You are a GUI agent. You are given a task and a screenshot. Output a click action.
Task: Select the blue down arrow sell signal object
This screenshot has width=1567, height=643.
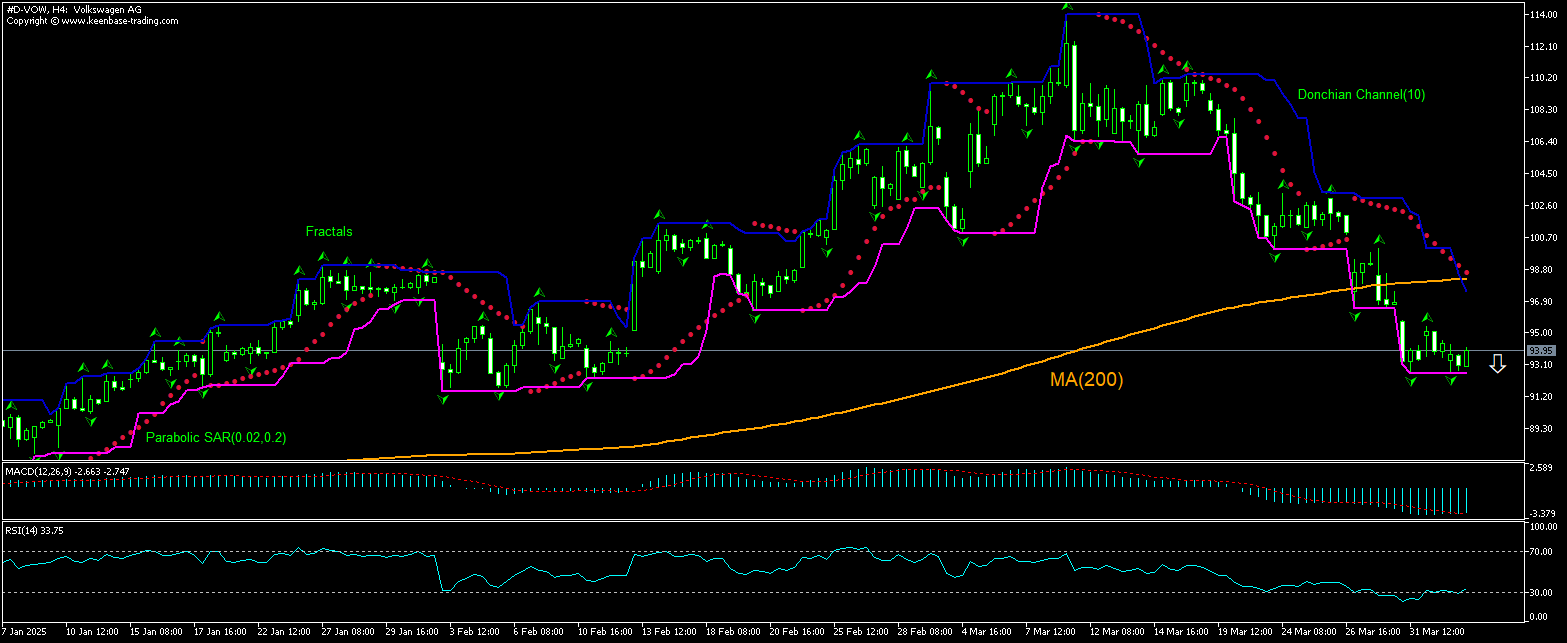pyautogui.click(x=1497, y=363)
